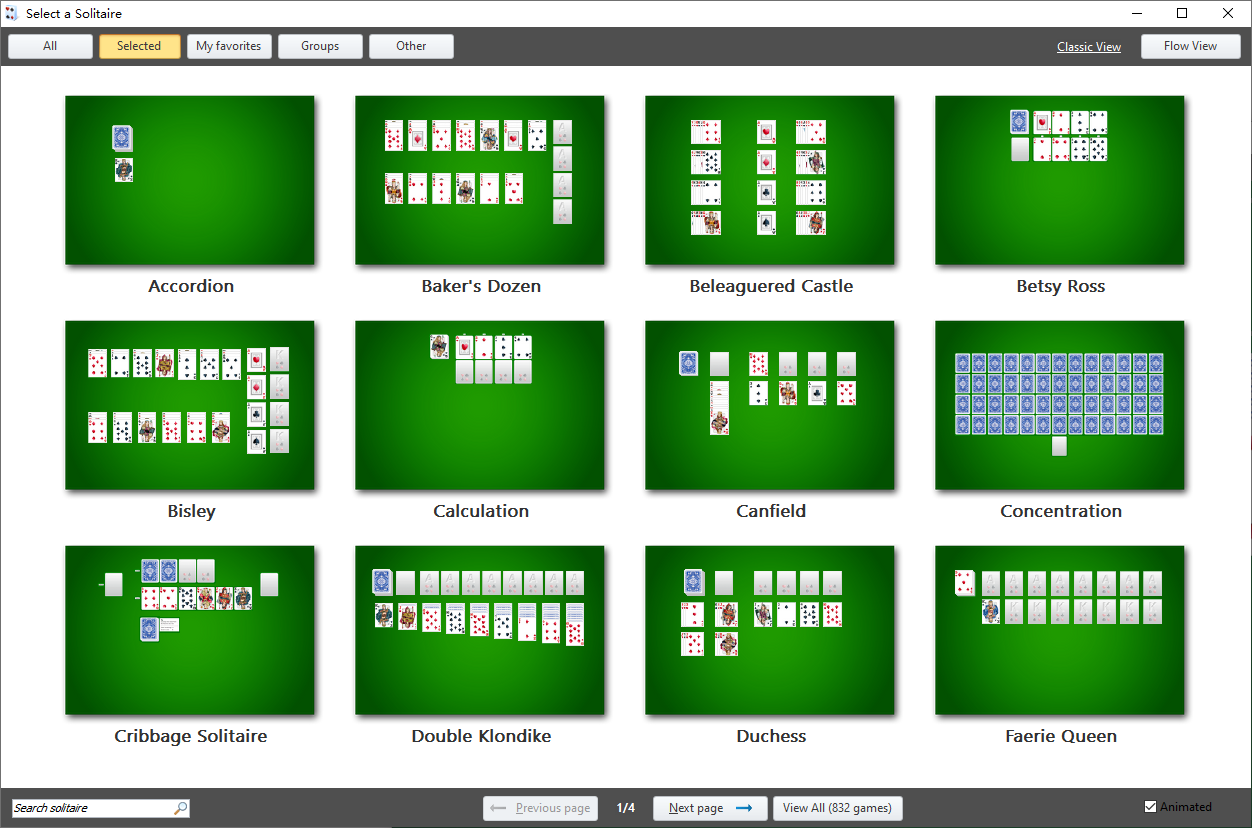Open the Groups tab
This screenshot has height=828, width=1252.
(x=320, y=46)
